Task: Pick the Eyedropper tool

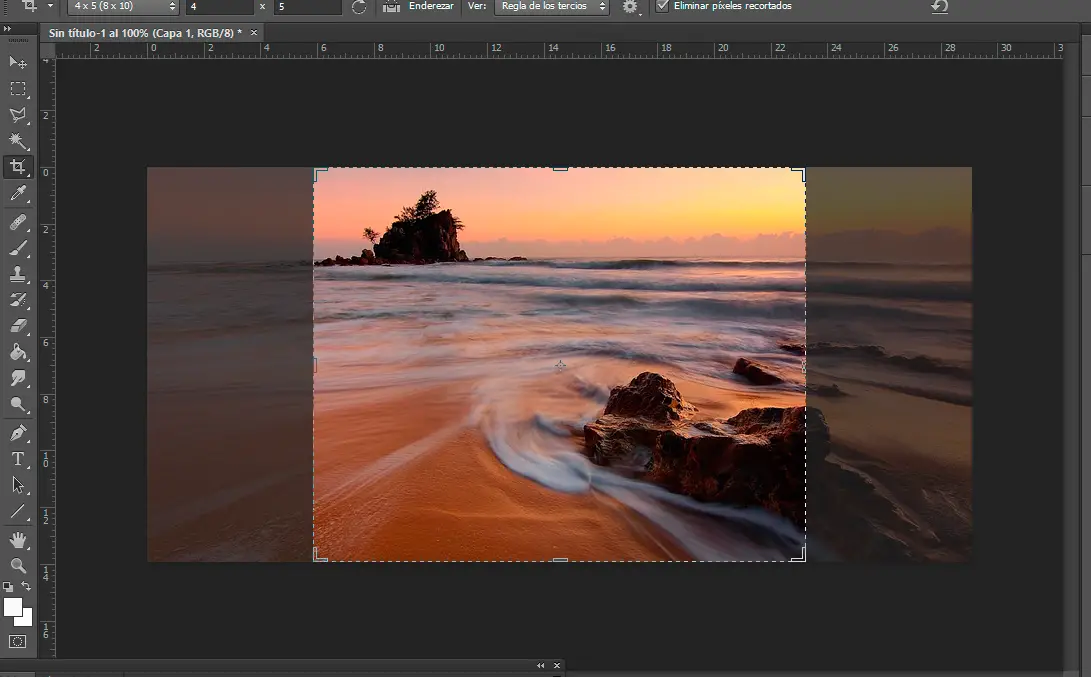Action: (x=18, y=194)
